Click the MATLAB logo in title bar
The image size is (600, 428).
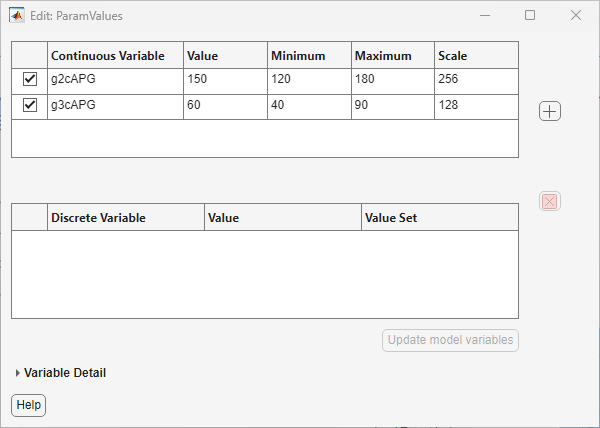[17, 16]
